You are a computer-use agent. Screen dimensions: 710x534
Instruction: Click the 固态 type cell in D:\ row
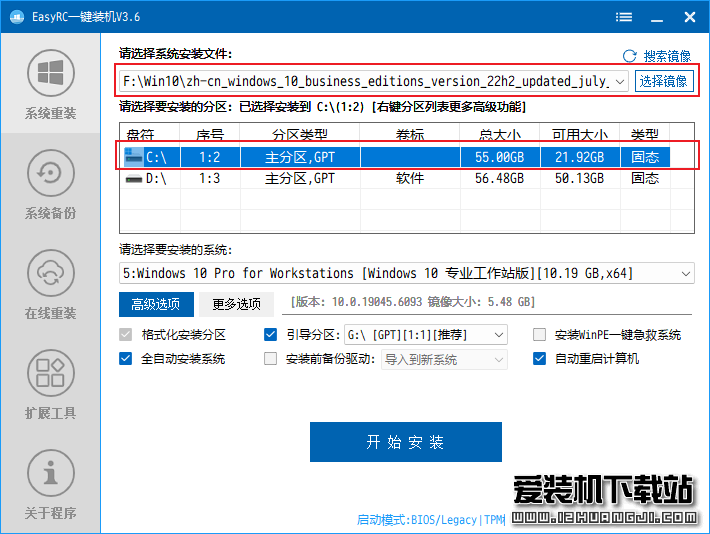pos(645,178)
